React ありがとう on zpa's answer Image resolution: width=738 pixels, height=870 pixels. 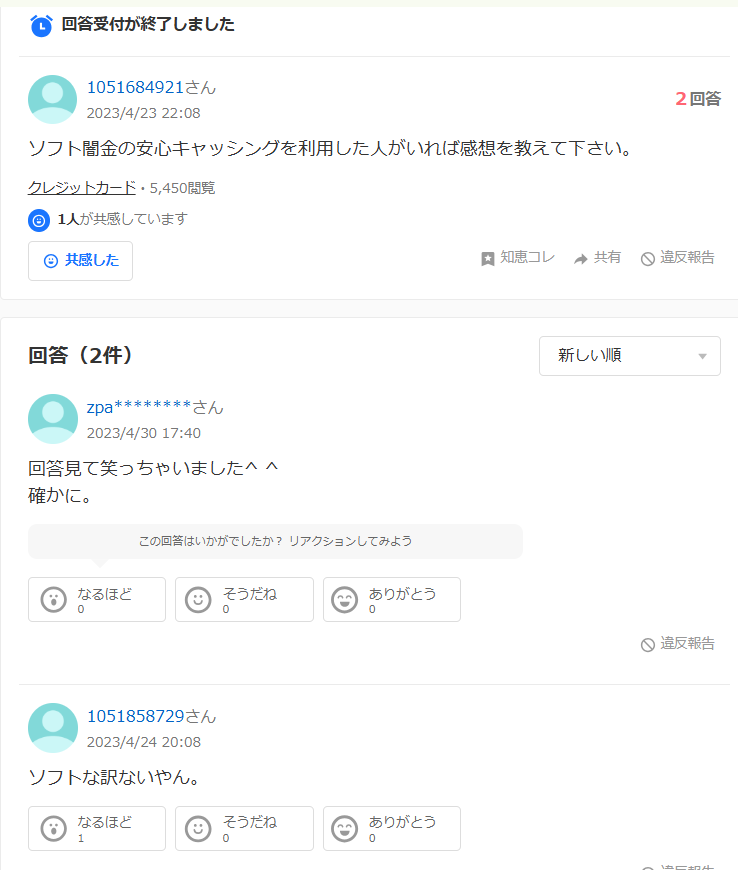392,599
